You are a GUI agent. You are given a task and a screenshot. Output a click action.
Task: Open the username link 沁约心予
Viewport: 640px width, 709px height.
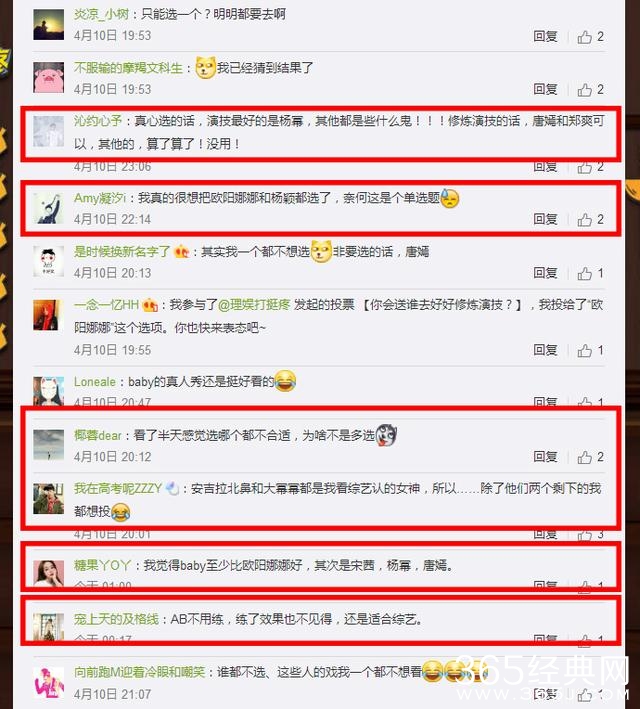(98, 121)
